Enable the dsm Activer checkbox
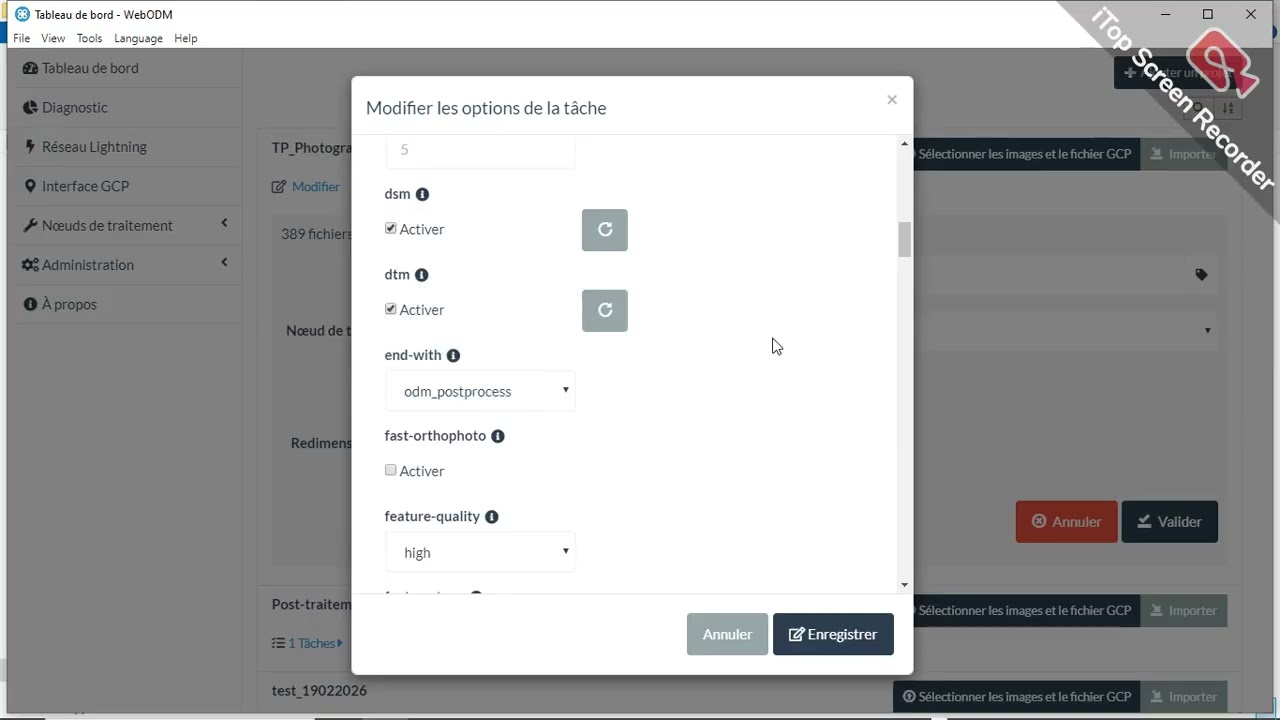 pos(391,228)
